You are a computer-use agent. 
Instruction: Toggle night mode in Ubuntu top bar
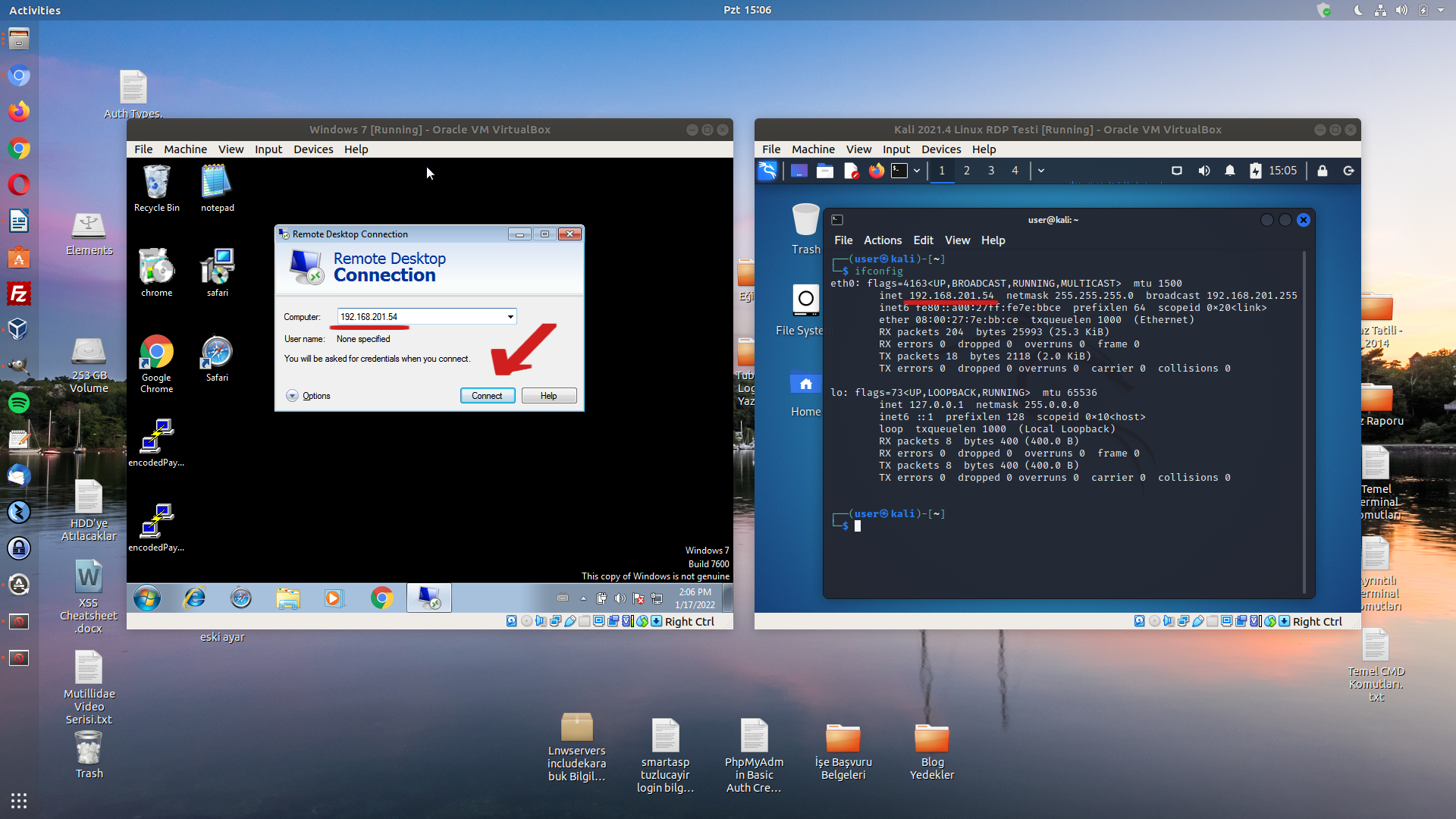coord(1358,10)
